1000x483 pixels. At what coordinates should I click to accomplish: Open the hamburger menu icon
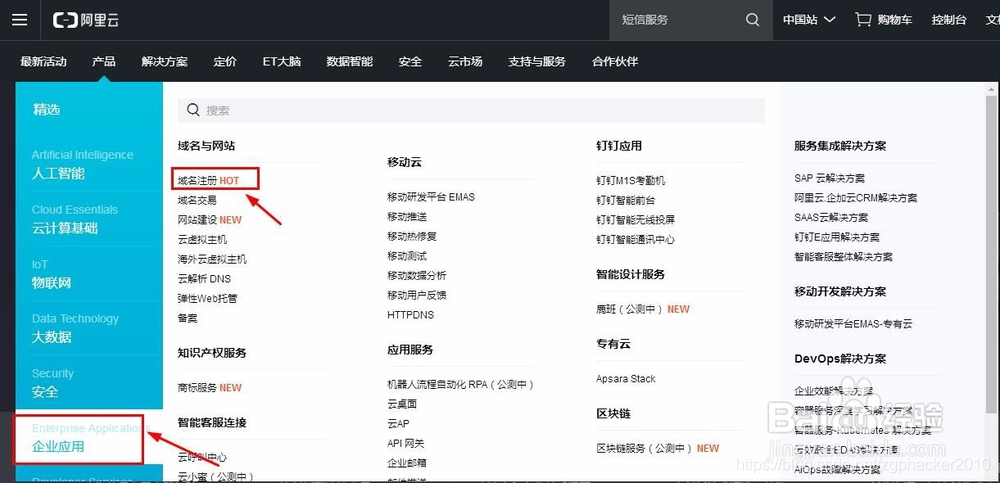[20, 20]
